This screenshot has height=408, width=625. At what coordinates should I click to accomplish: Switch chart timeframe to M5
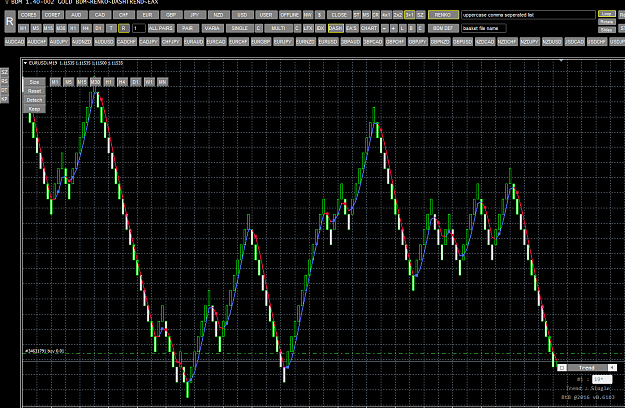[69, 82]
